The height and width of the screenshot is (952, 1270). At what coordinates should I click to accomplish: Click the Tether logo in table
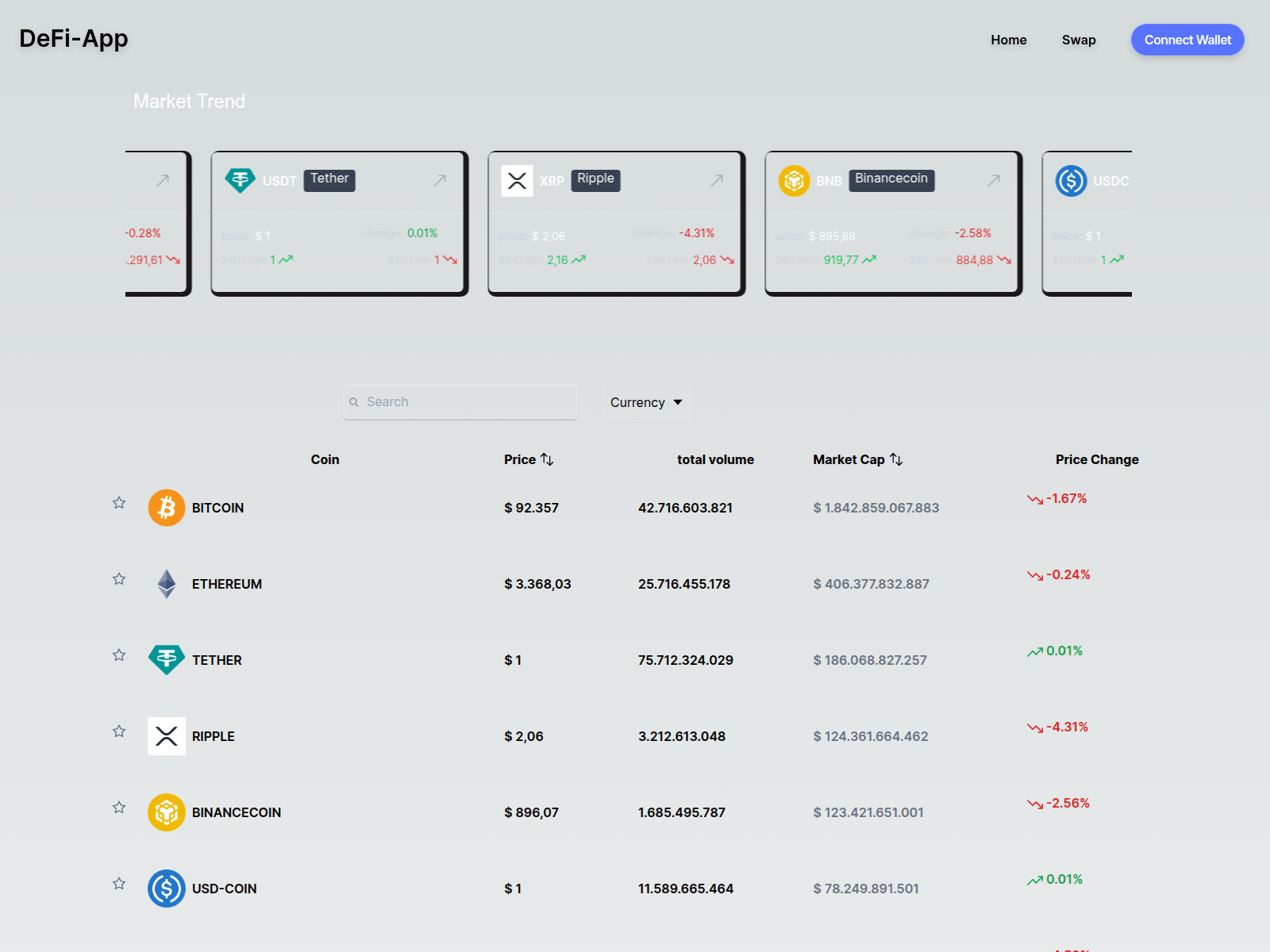(167, 660)
